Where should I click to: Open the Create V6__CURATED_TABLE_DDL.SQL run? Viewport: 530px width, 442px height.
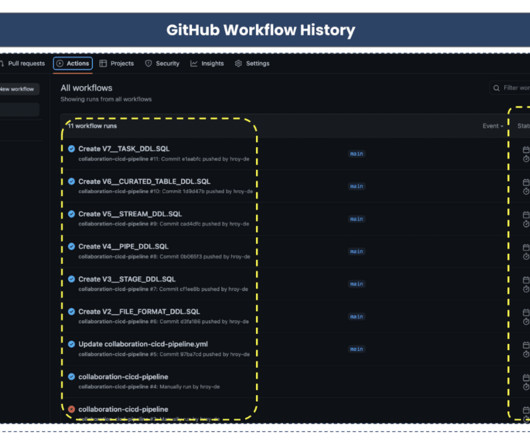pyautogui.click(x=144, y=181)
